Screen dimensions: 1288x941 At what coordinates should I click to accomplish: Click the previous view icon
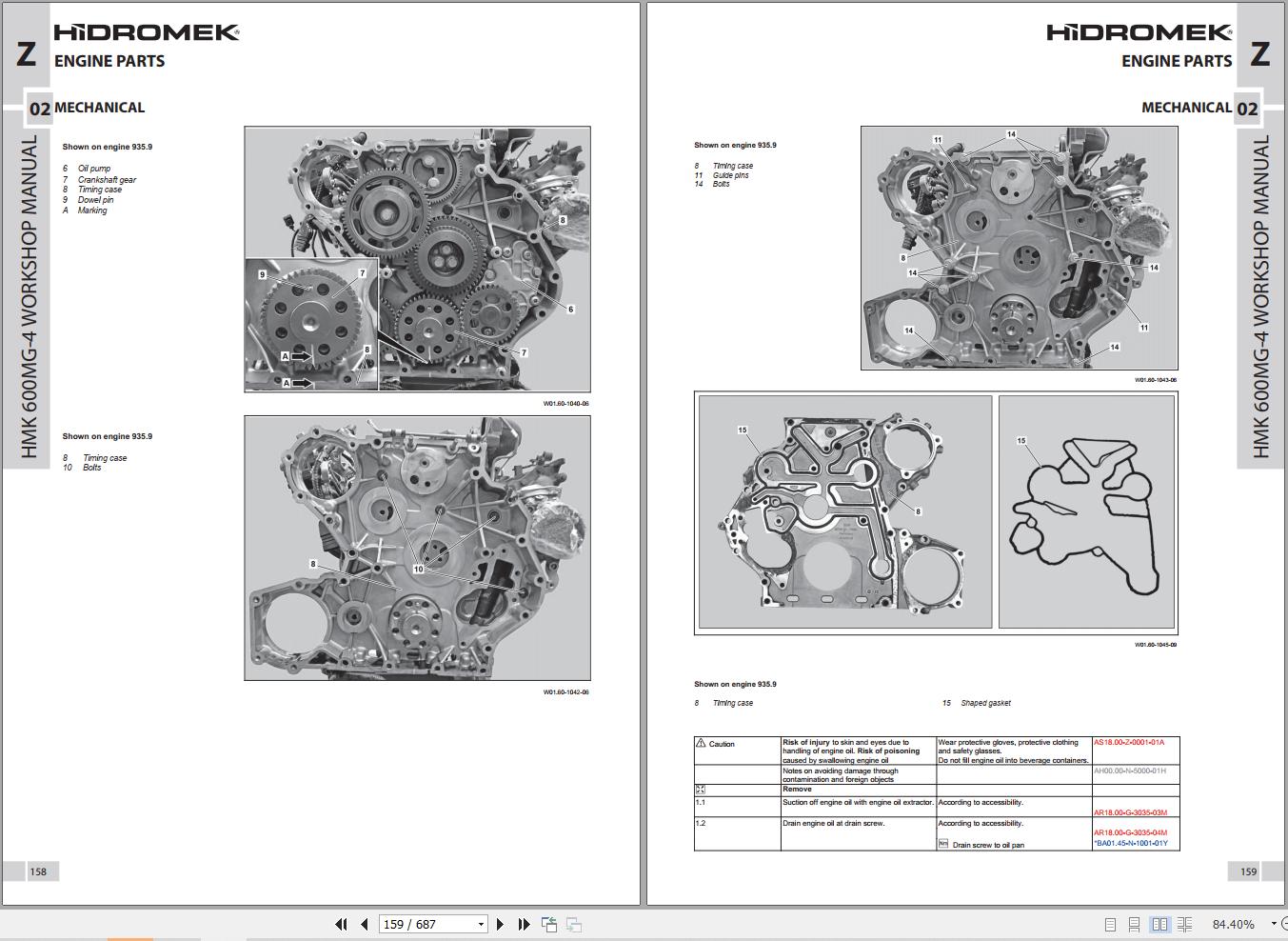tap(549, 924)
